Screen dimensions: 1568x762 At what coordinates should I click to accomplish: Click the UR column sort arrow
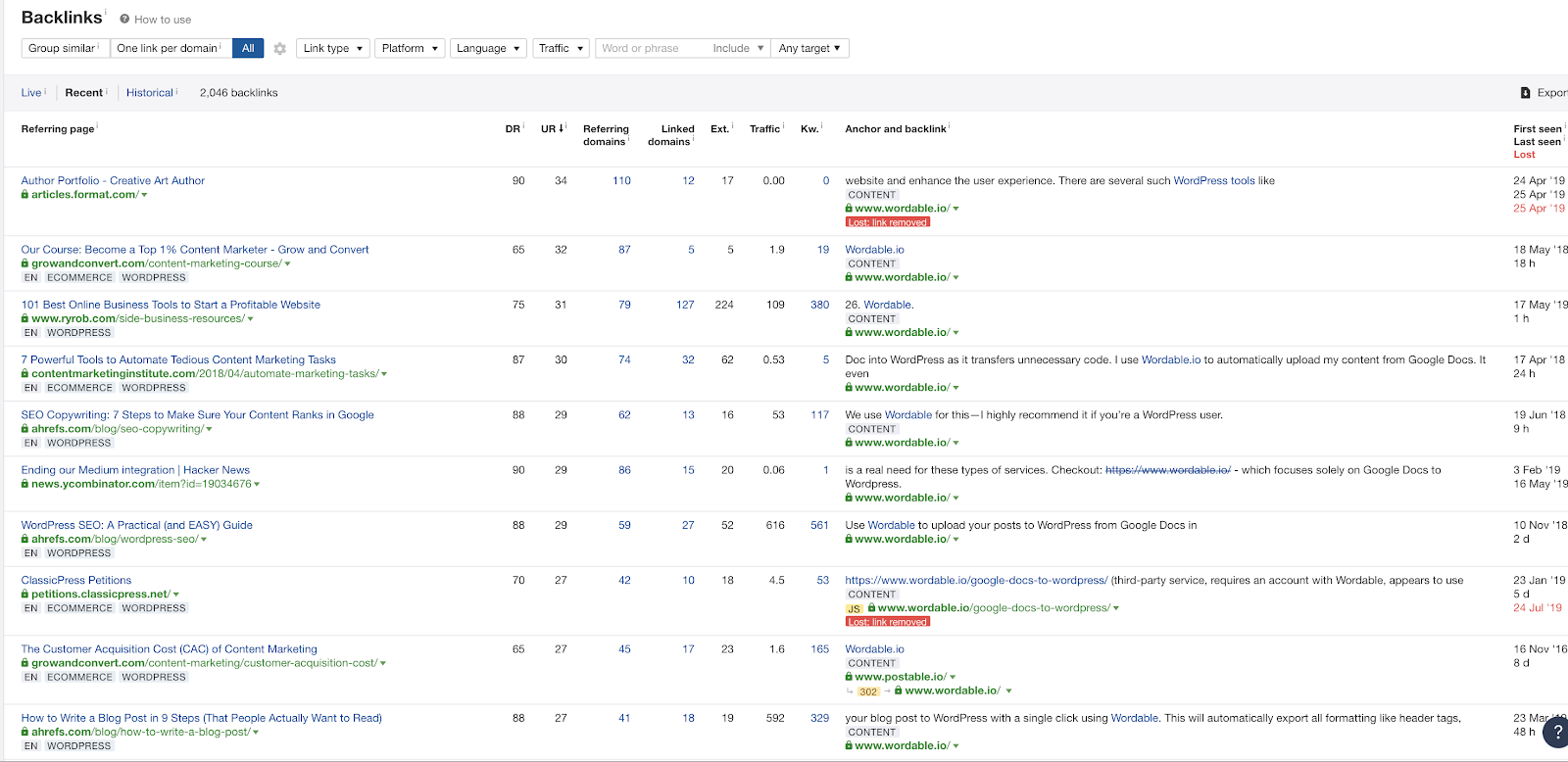562,128
